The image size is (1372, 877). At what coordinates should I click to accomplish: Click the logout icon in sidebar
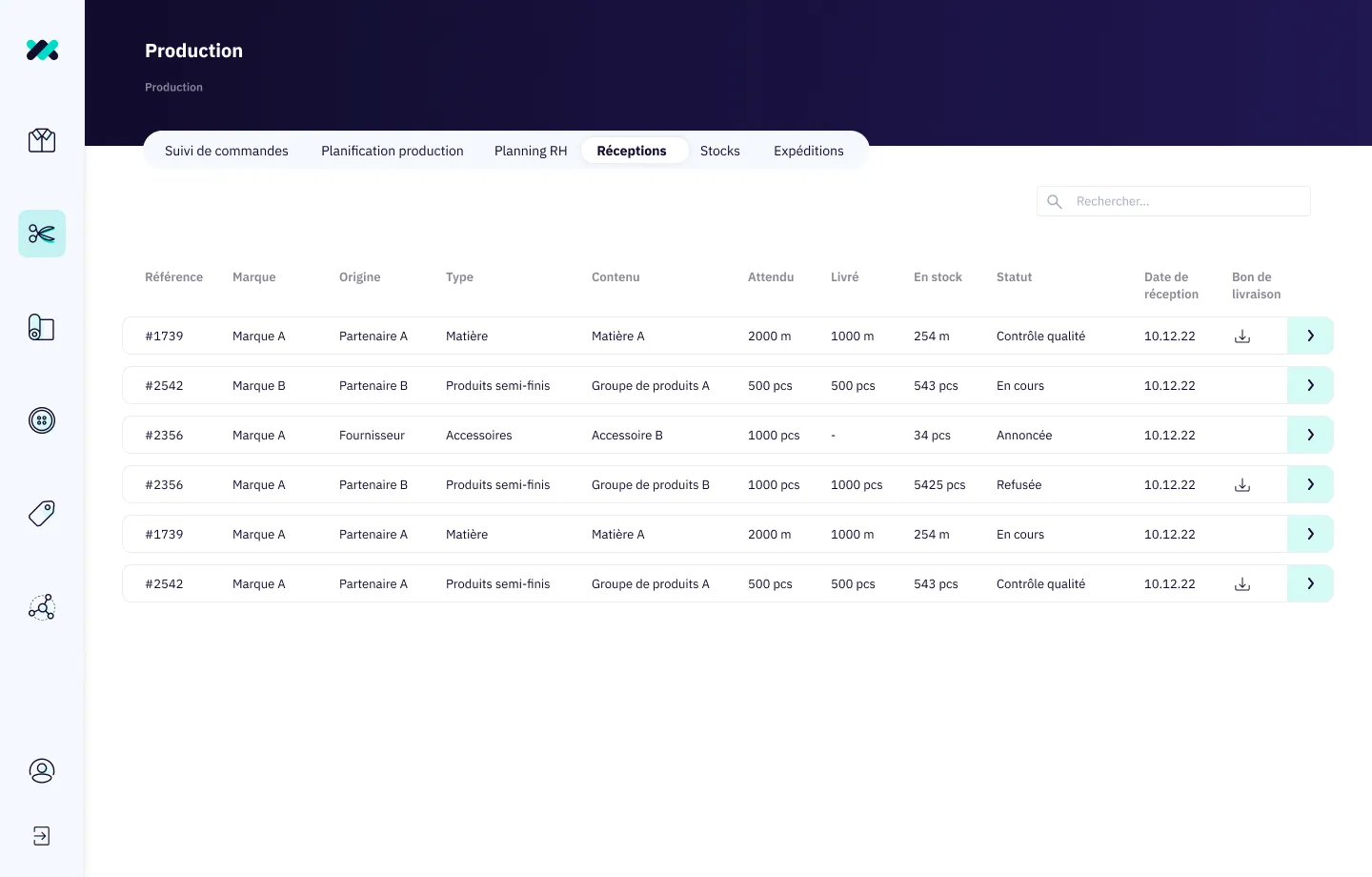(42, 836)
